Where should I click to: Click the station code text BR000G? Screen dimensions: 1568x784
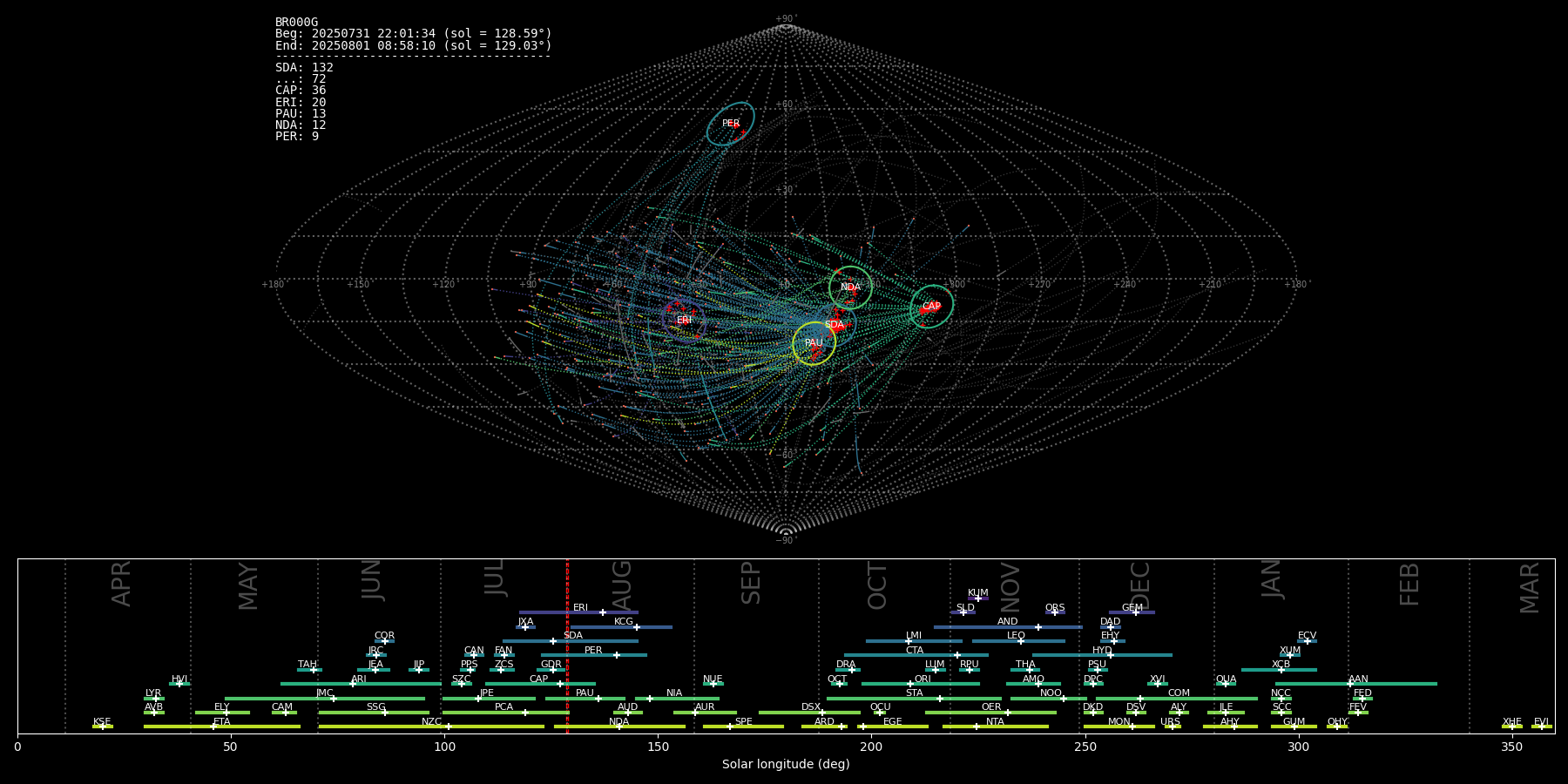[297, 23]
